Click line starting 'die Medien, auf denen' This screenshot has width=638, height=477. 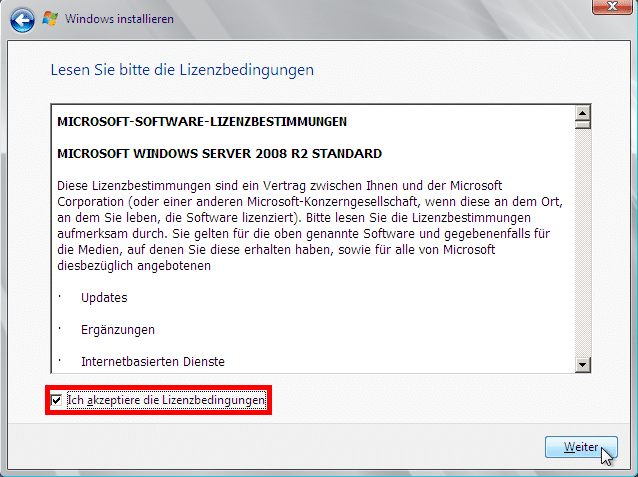point(276,249)
